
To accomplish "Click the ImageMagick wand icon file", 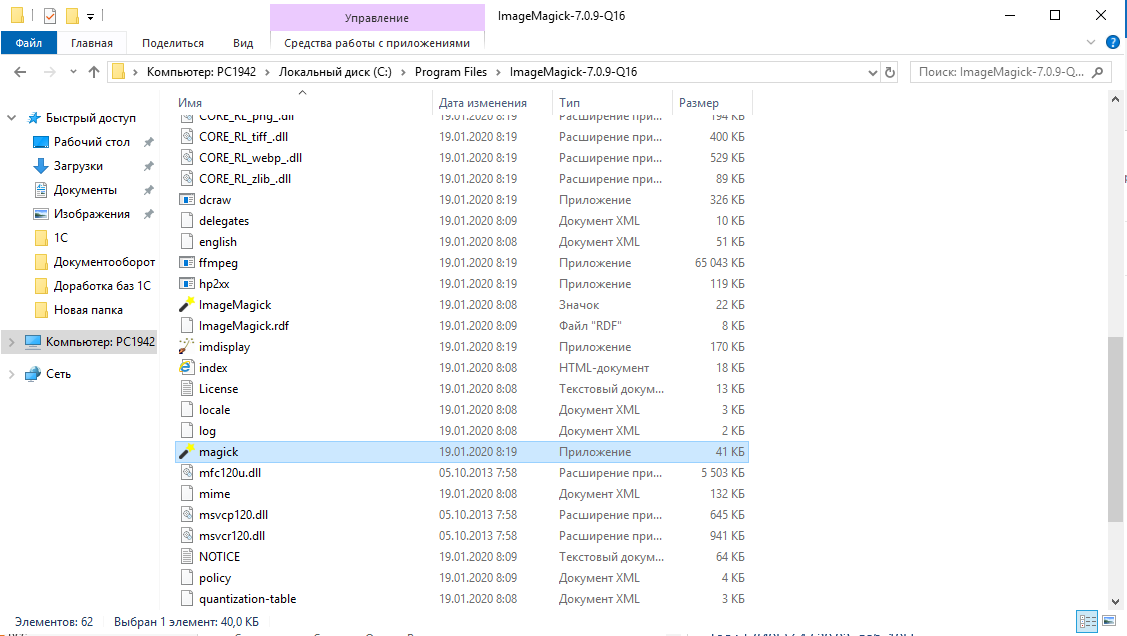I will tap(186, 305).
